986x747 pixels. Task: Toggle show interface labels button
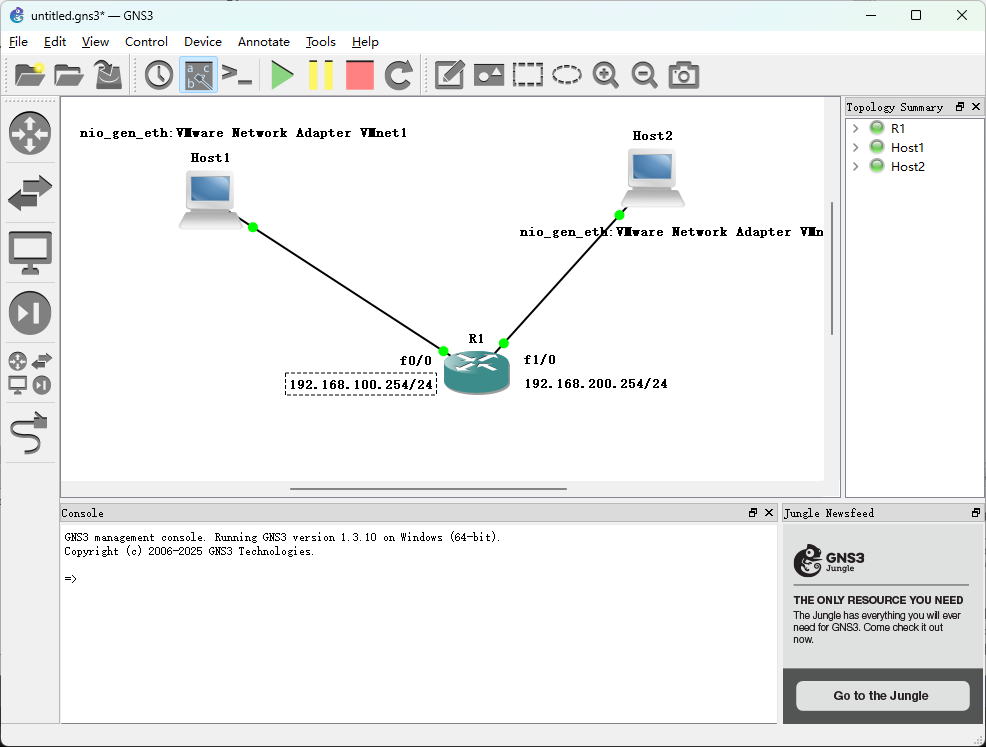(x=198, y=75)
